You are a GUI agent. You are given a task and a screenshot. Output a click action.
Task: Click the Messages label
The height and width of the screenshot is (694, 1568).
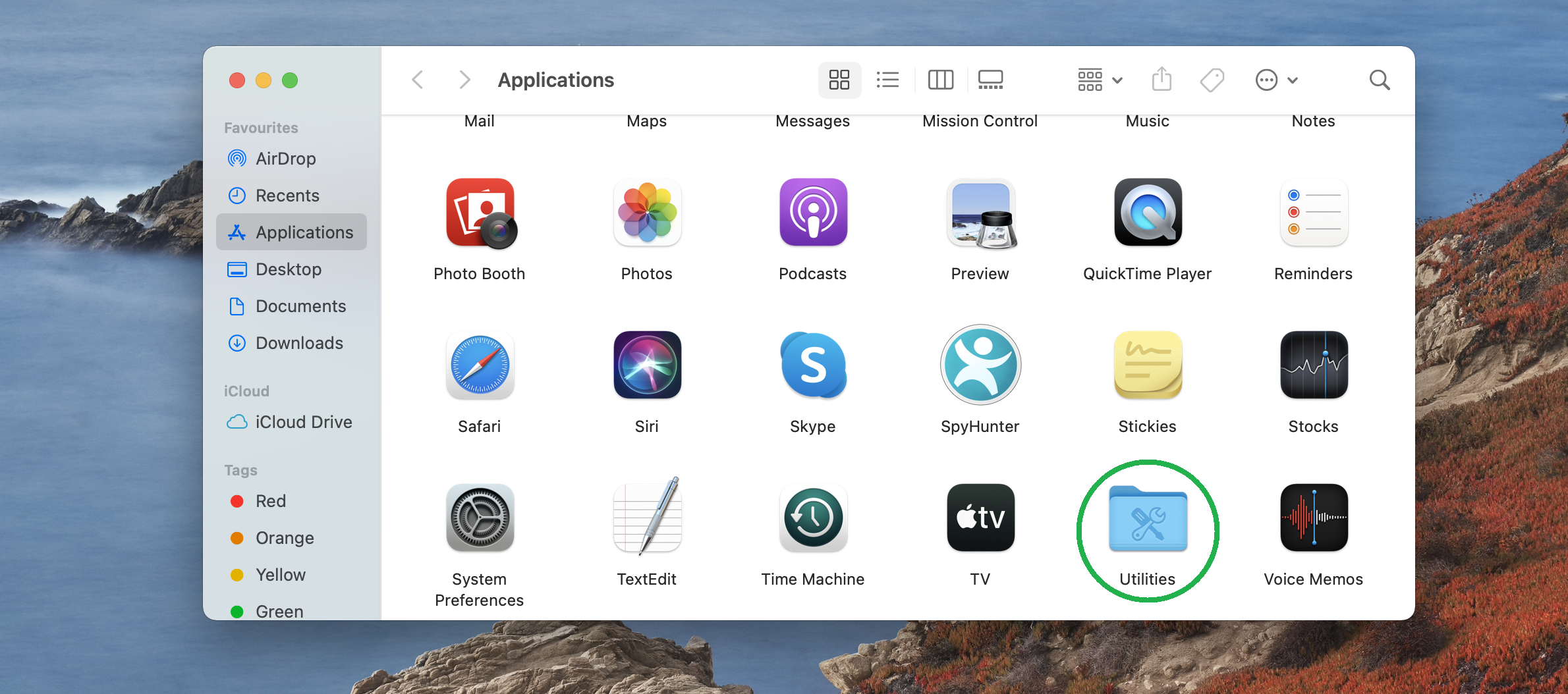[813, 121]
